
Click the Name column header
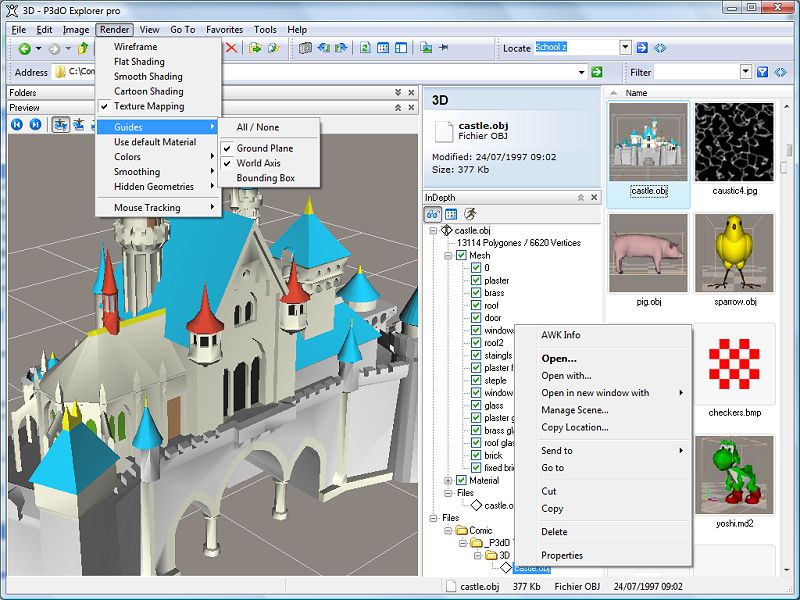(x=636, y=93)
